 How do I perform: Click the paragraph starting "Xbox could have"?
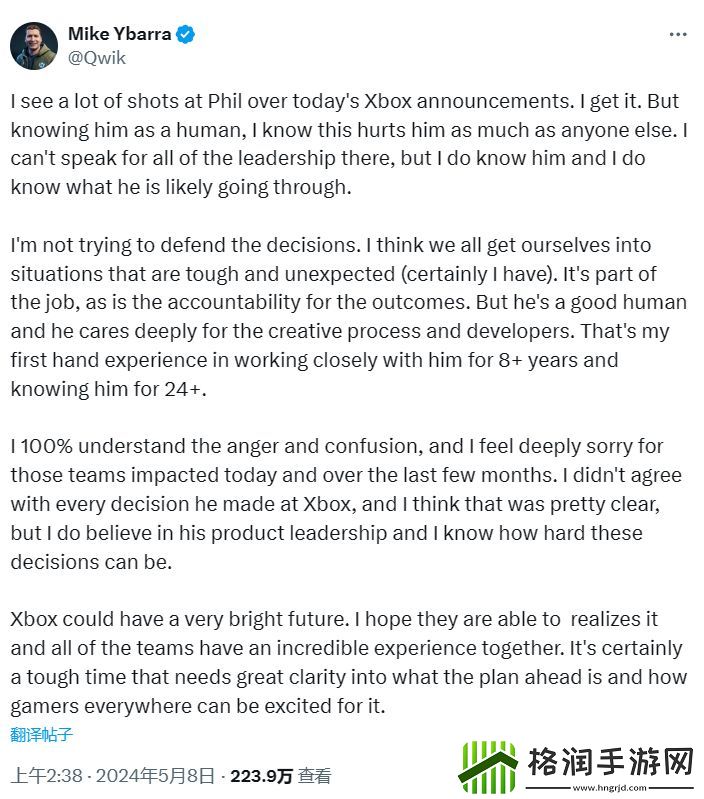tap(349, 662)
